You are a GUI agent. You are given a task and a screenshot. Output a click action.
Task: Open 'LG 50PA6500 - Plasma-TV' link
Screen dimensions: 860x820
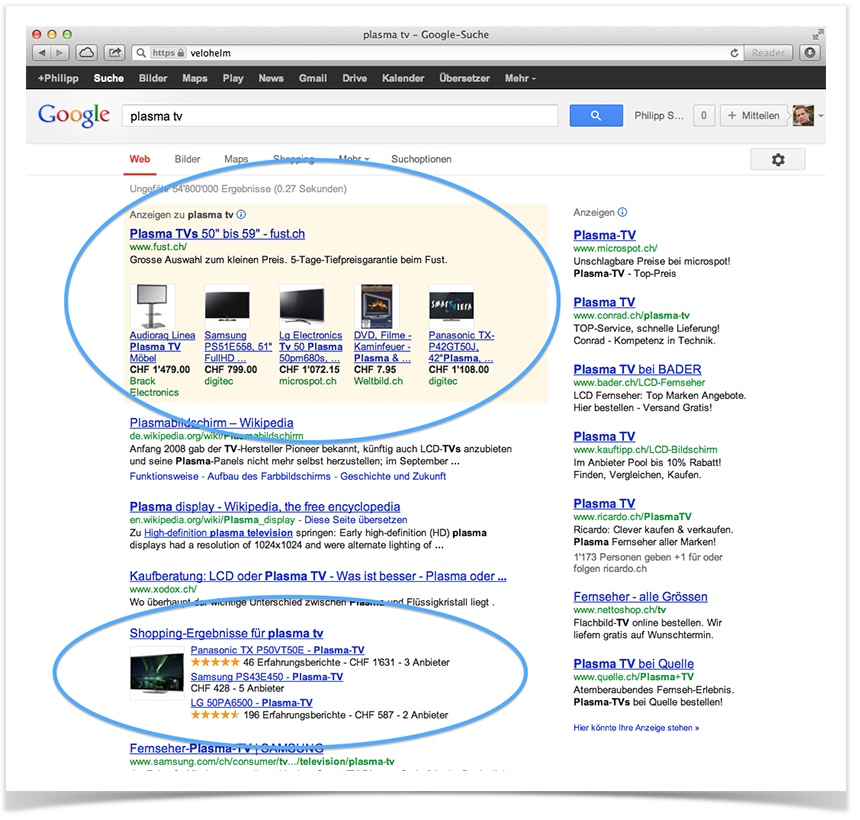[x=251, y=703]
